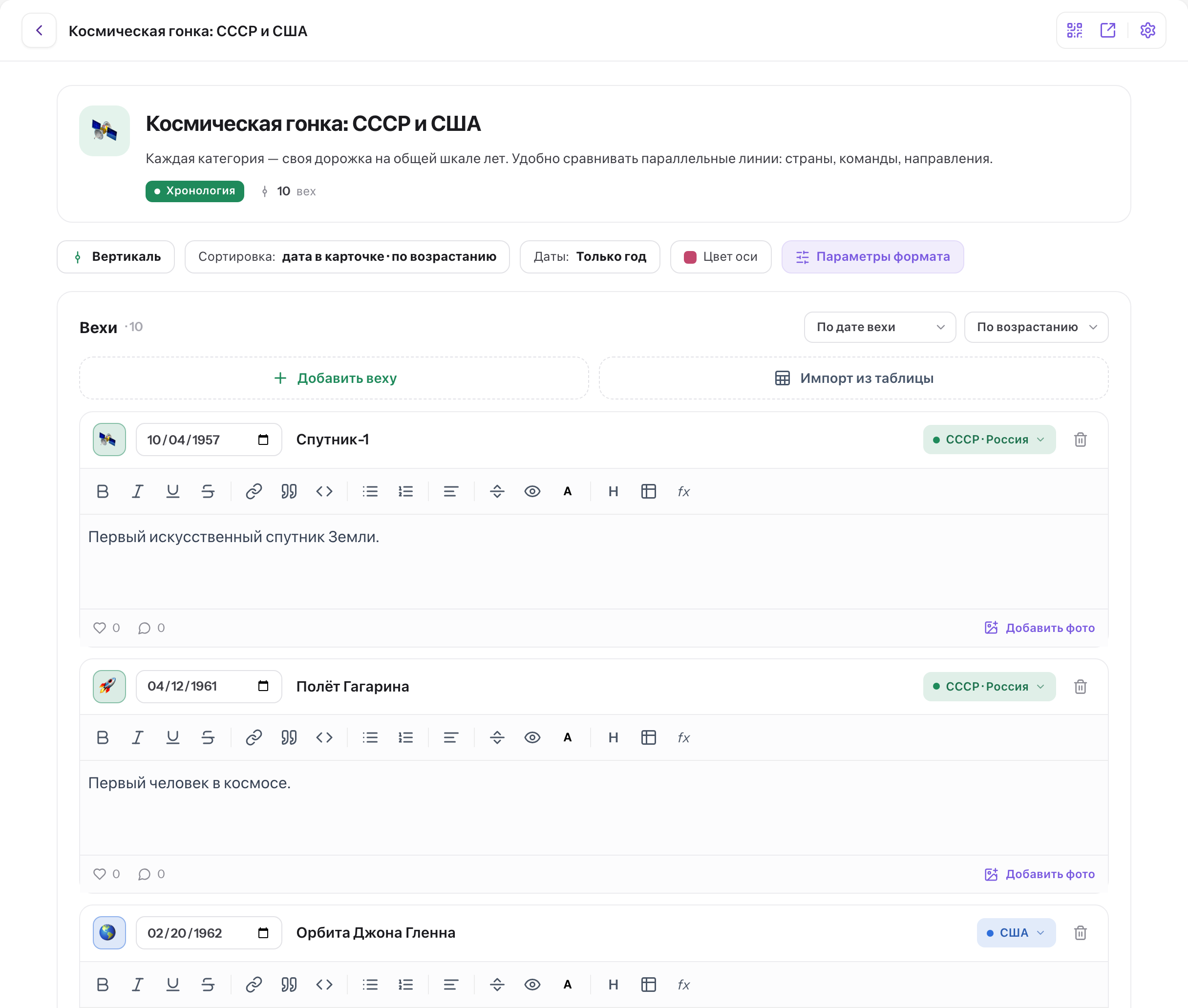Open calendar picker for 10/04/1957

(263, 440)
